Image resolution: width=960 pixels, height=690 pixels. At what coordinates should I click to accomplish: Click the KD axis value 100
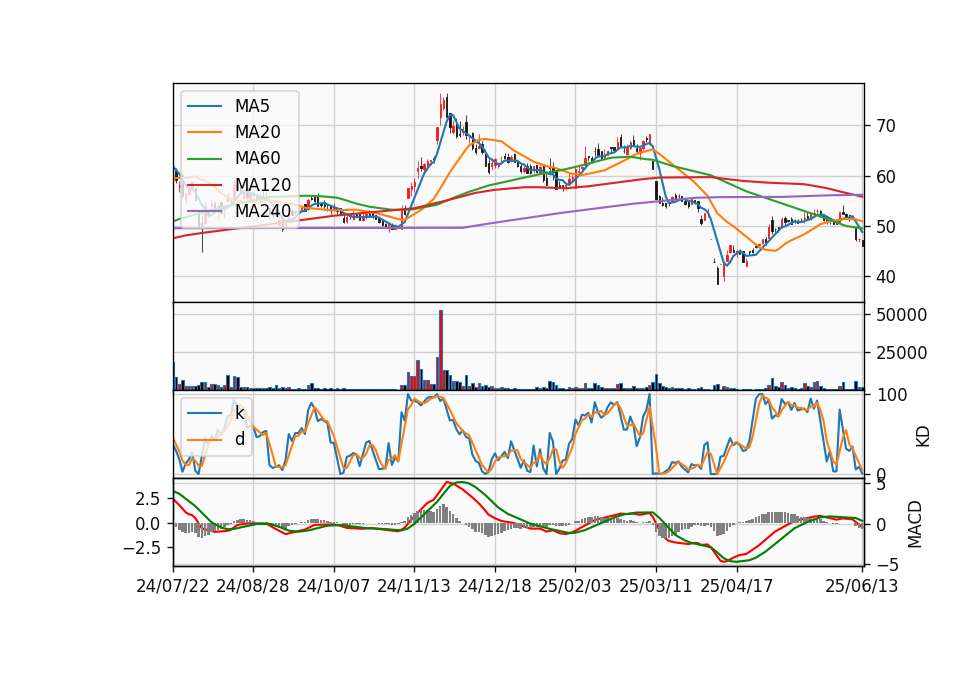coord(892,395)
